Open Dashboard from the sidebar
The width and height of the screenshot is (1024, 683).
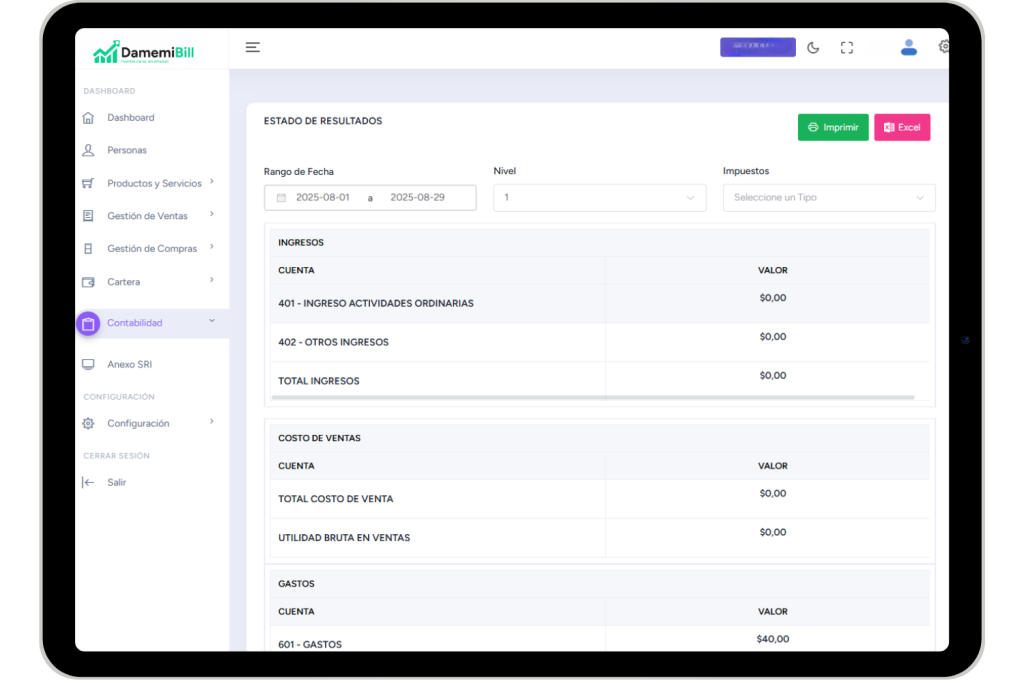131,118
